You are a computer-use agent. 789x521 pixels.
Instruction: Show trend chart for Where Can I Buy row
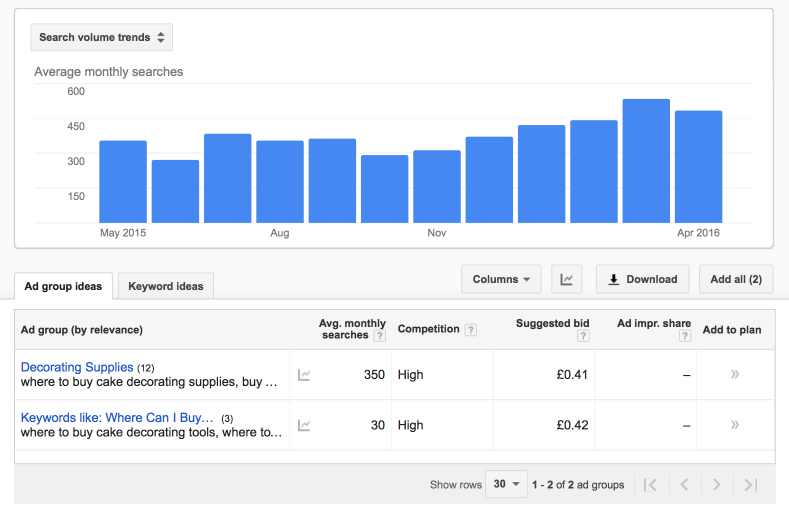(304, 425)
